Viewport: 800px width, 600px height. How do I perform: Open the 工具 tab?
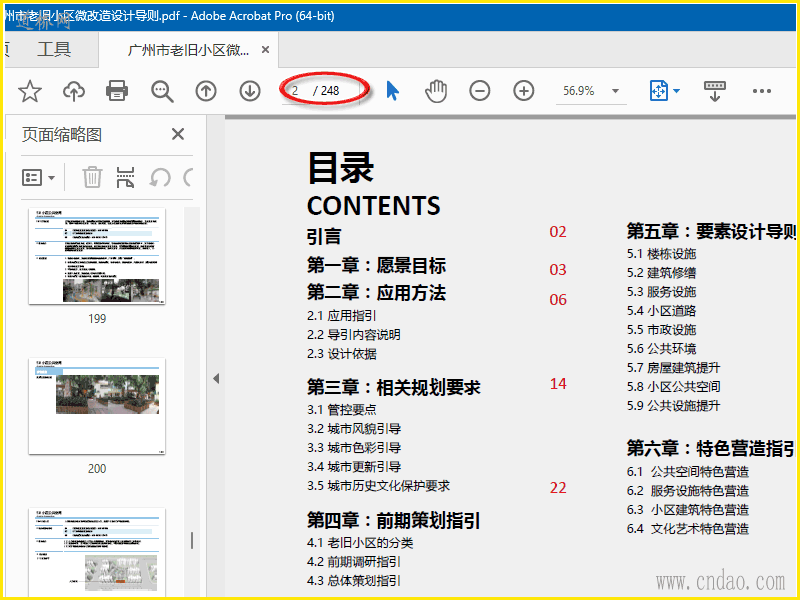coord(54,50)
